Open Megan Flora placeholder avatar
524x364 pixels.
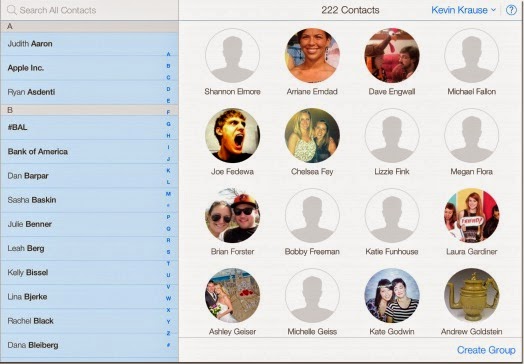(472, 135)
